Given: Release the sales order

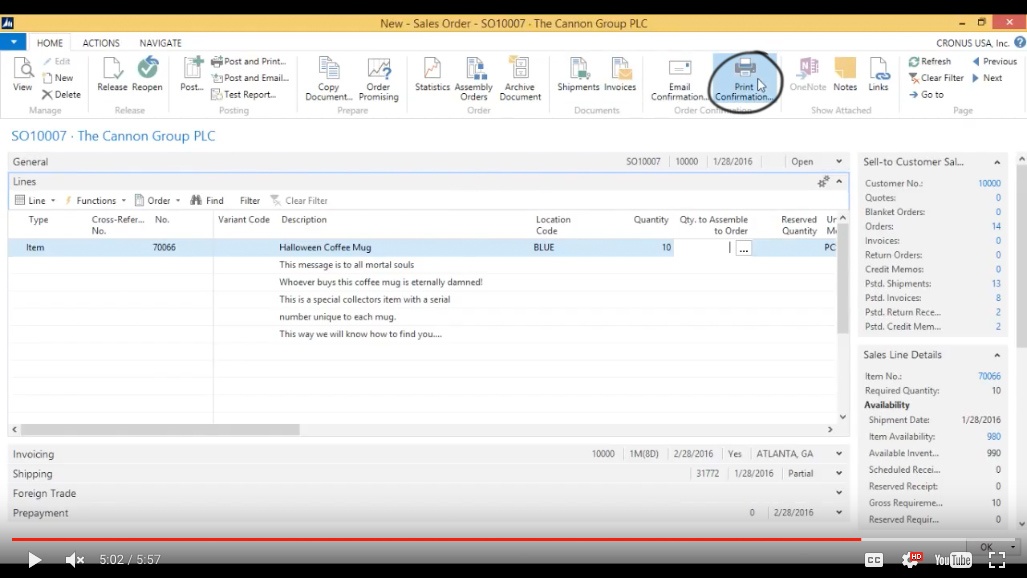Looking at the screenshot, I should click(x=112, y=75).
